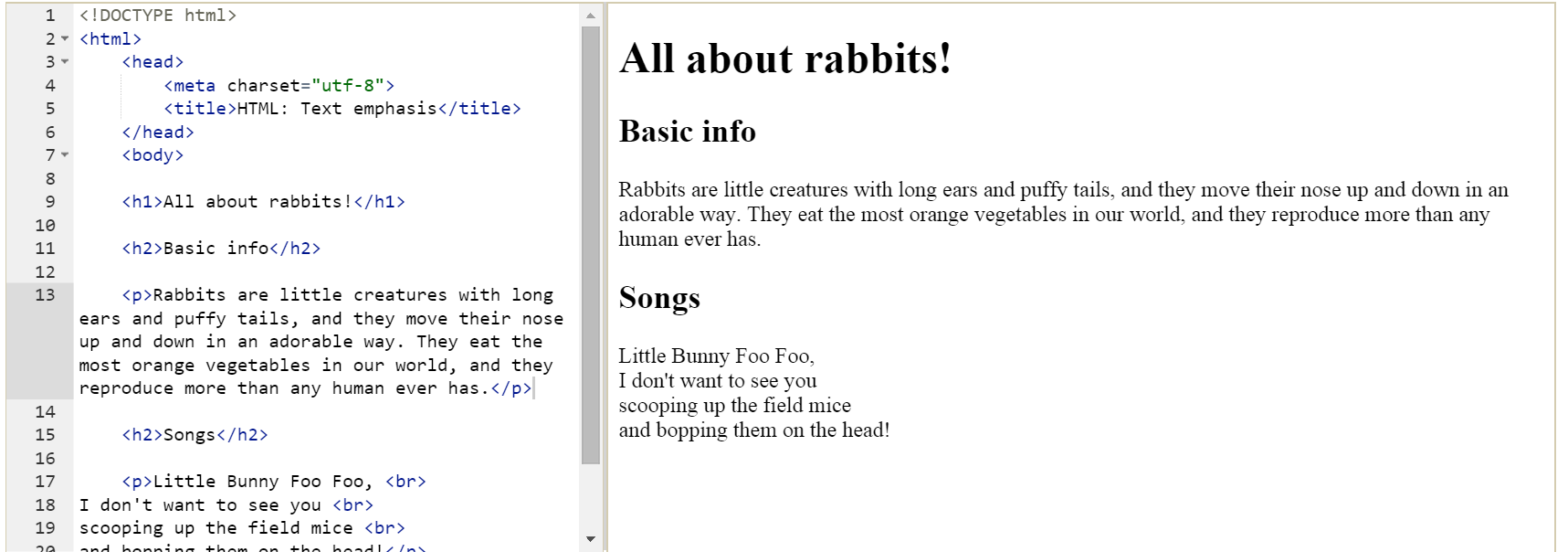This screenshot has width=1568, height=552.
Task: Collapse the head tag fold arrow
Action: [65, 62]
